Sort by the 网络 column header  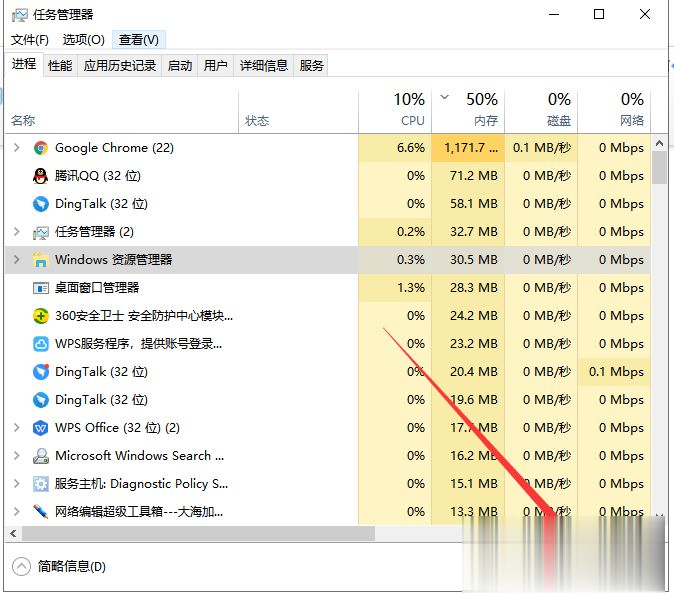pos(614,112)
